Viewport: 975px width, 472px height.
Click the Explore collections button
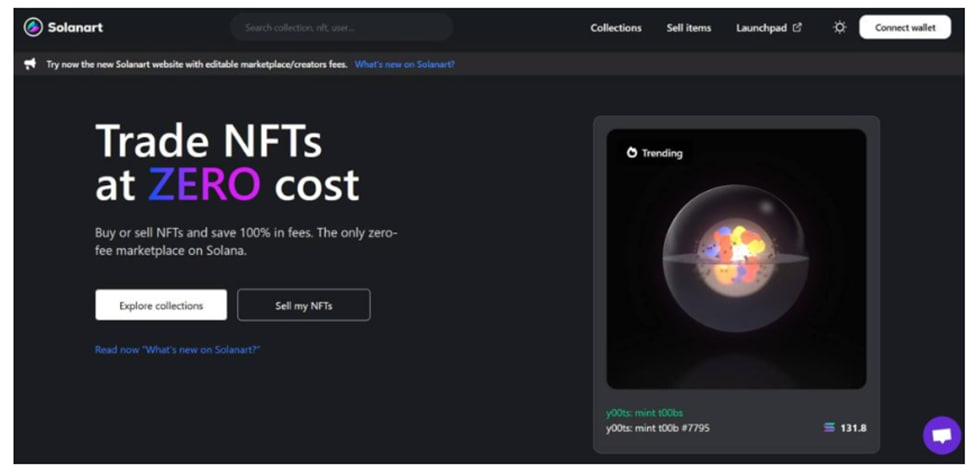click(161, 305)
